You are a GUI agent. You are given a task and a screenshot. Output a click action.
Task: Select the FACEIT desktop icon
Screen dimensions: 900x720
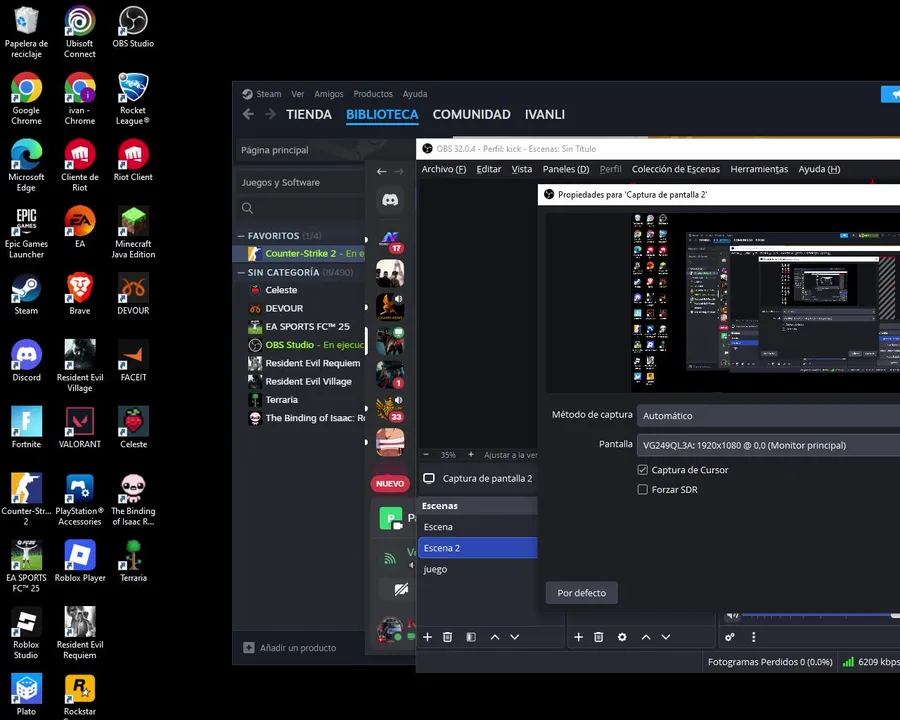(x=133, y=361)
